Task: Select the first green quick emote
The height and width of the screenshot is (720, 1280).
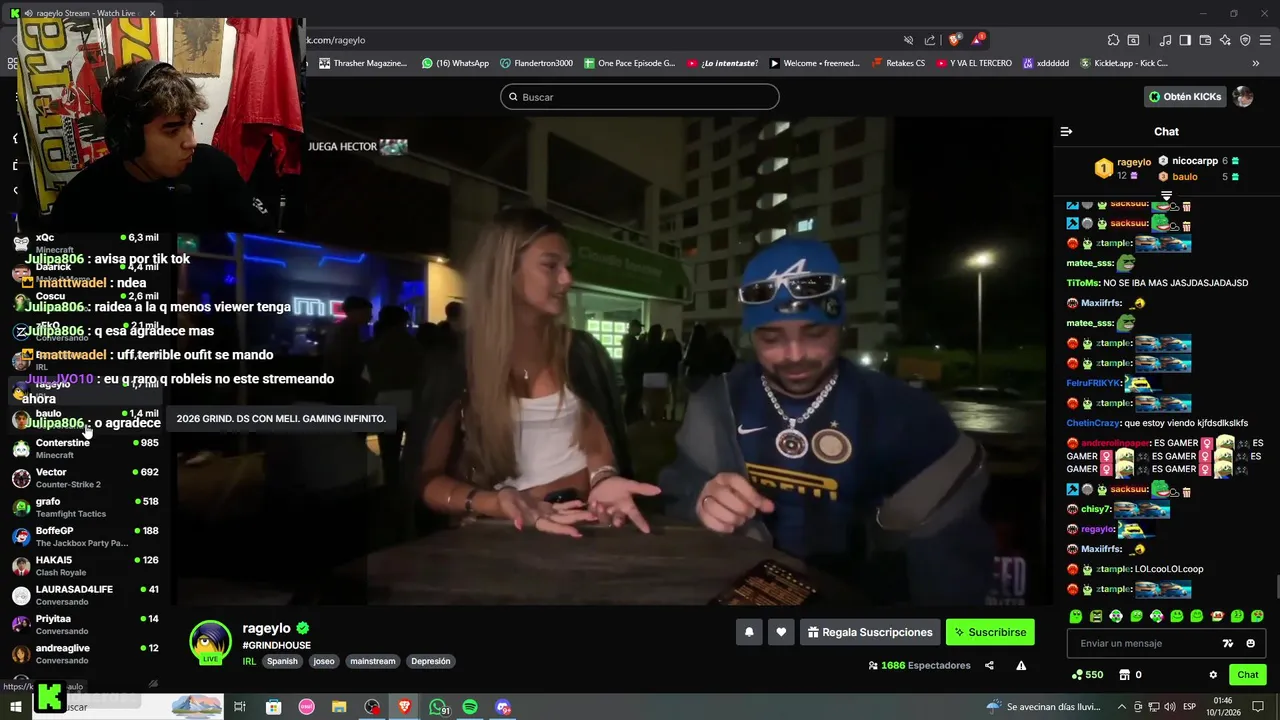Action: pos(1076,616)
